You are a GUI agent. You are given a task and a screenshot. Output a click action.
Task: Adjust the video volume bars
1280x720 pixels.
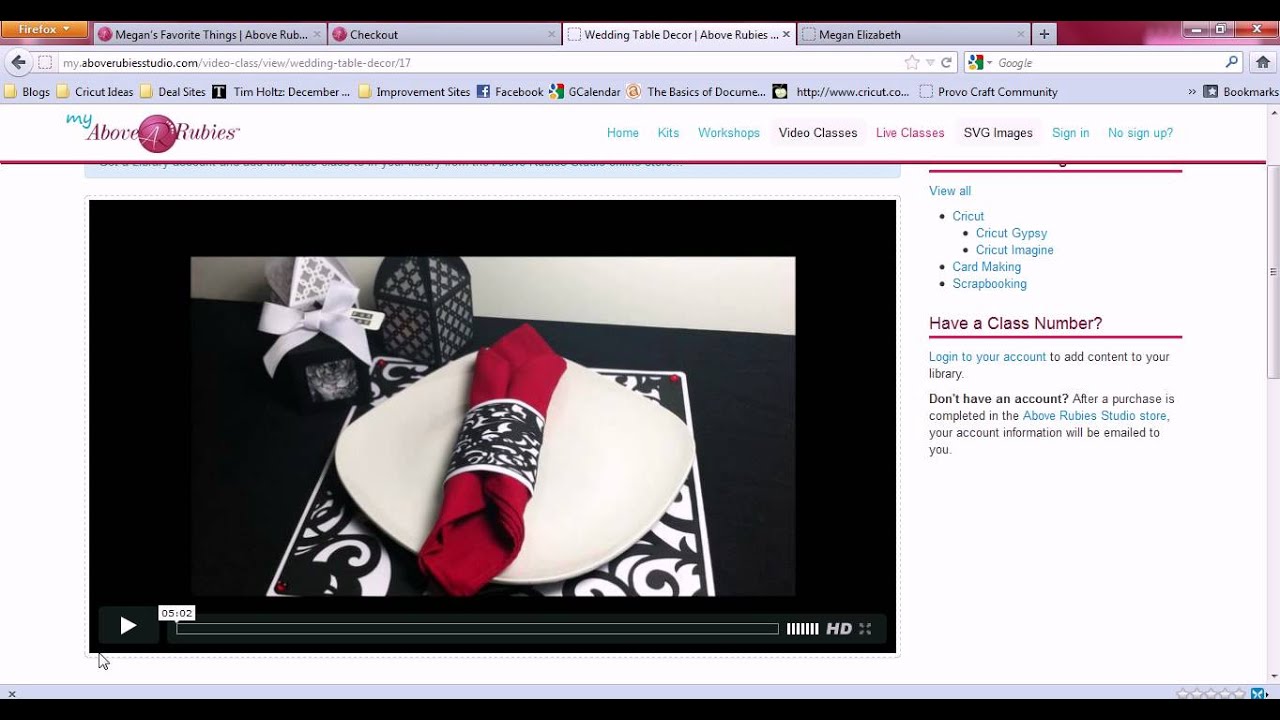point(802,629)
